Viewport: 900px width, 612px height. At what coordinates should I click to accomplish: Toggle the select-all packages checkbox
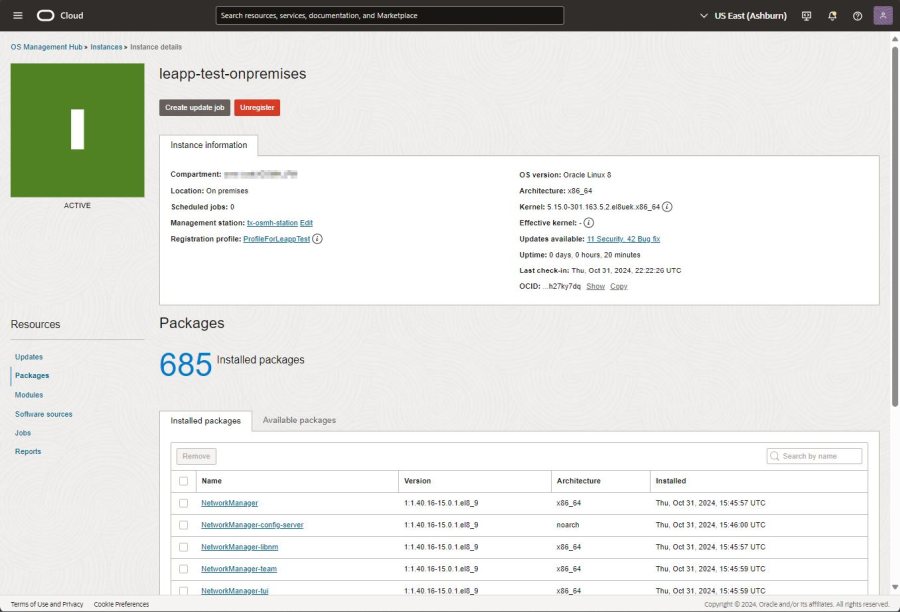click(184, 481)
